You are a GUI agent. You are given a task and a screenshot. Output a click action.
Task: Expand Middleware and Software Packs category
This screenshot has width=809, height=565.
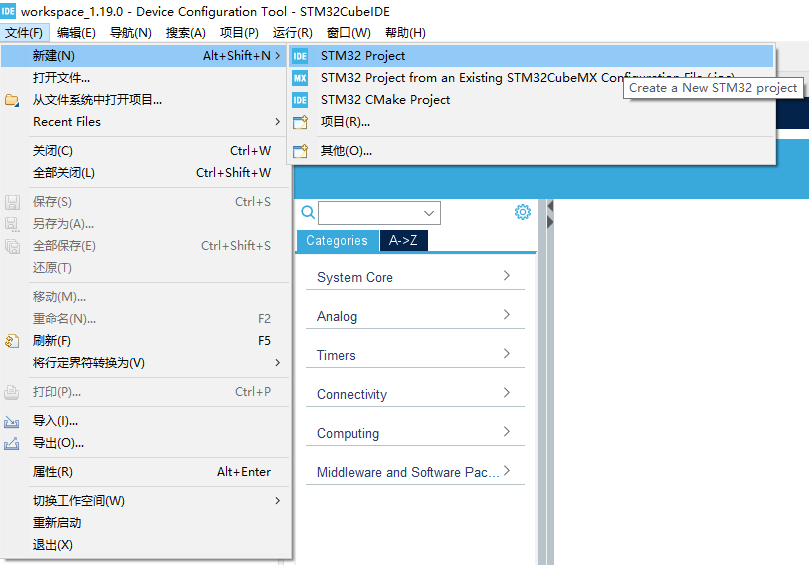[x=415, y=472]
